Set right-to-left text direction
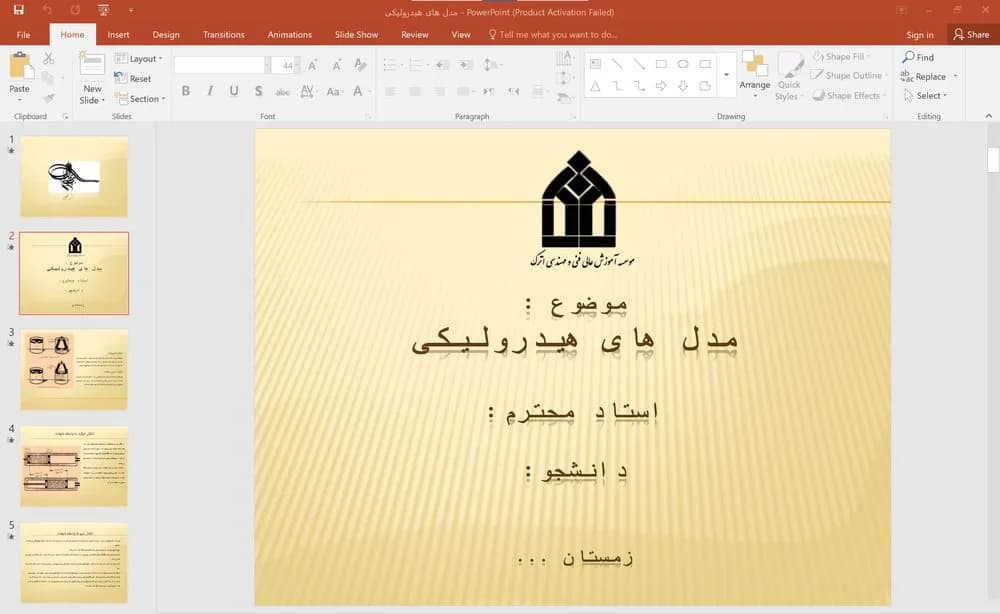Viewport: 1000px width, 614px height. pos(513,92)
